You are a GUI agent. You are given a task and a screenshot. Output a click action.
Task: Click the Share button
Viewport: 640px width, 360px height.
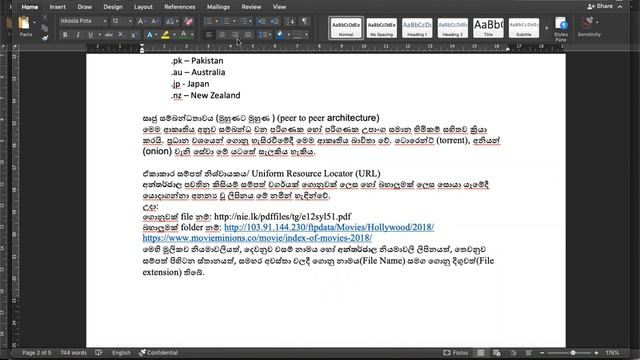tap(600, 7)
